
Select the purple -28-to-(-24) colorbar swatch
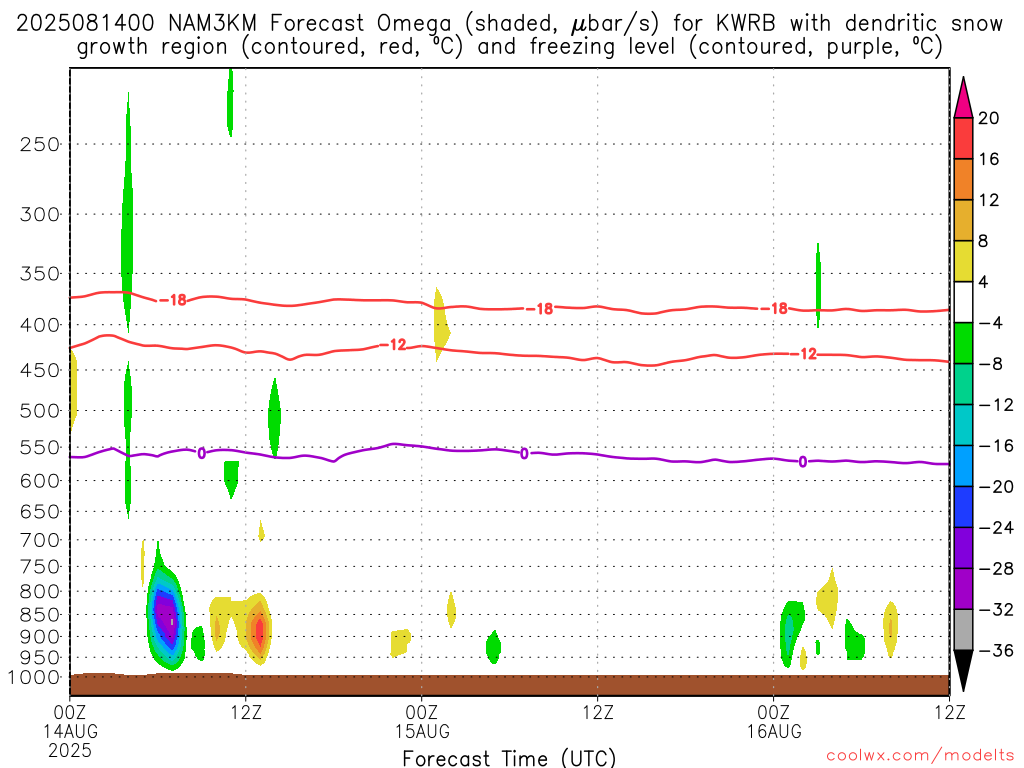tap(963, 548)
